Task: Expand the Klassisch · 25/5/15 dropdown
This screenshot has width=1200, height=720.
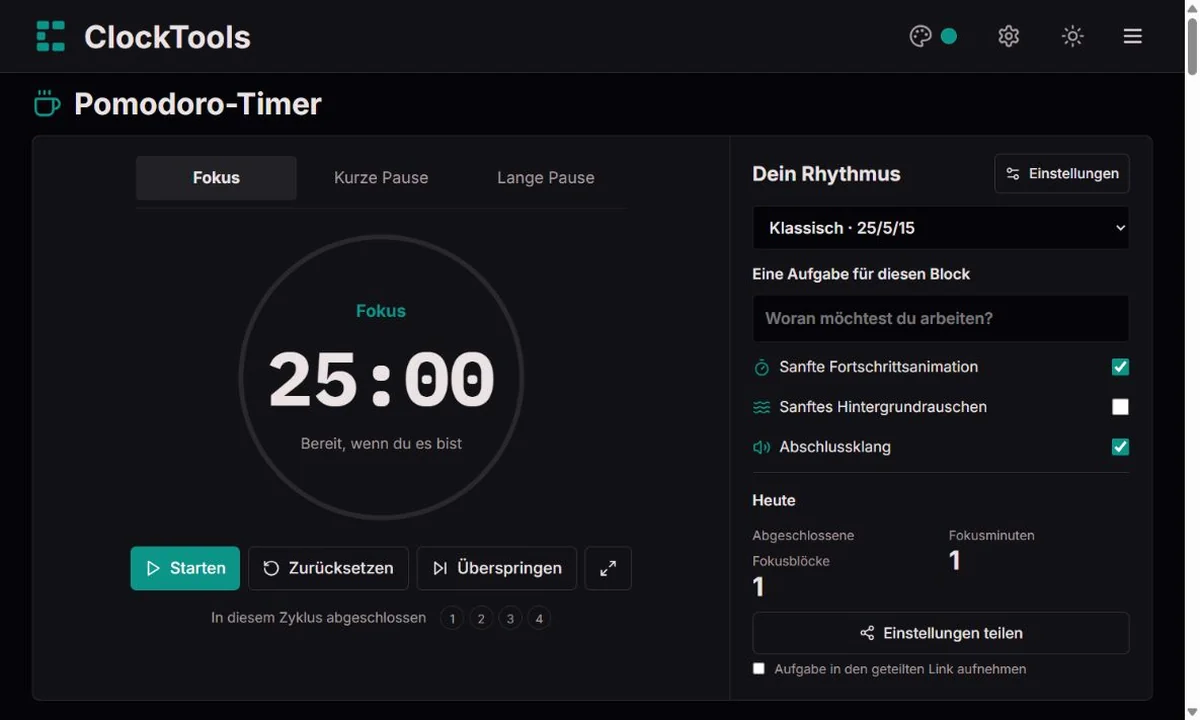Action: pos(941,228)
